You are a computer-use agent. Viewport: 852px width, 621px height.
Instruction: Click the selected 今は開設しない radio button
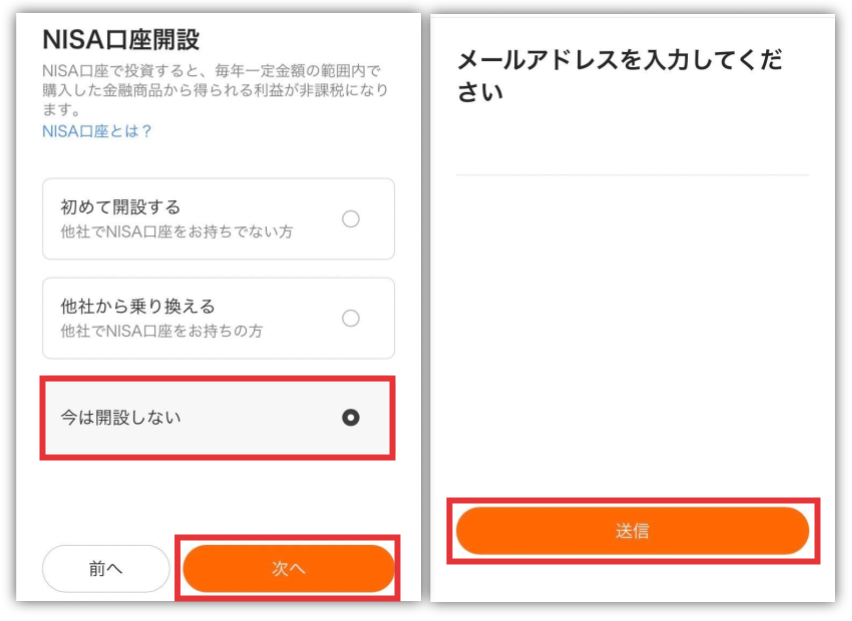point(350,417)
